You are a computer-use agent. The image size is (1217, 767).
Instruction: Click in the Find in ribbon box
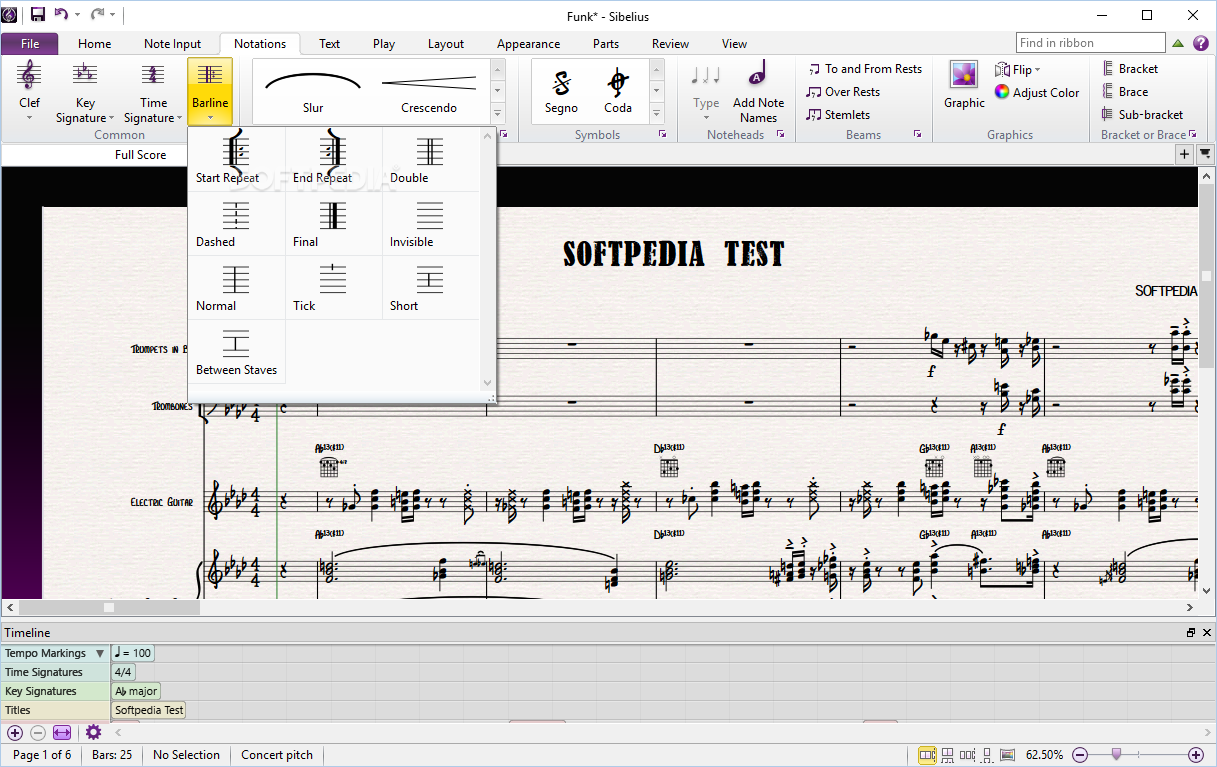pos(1090,43)
